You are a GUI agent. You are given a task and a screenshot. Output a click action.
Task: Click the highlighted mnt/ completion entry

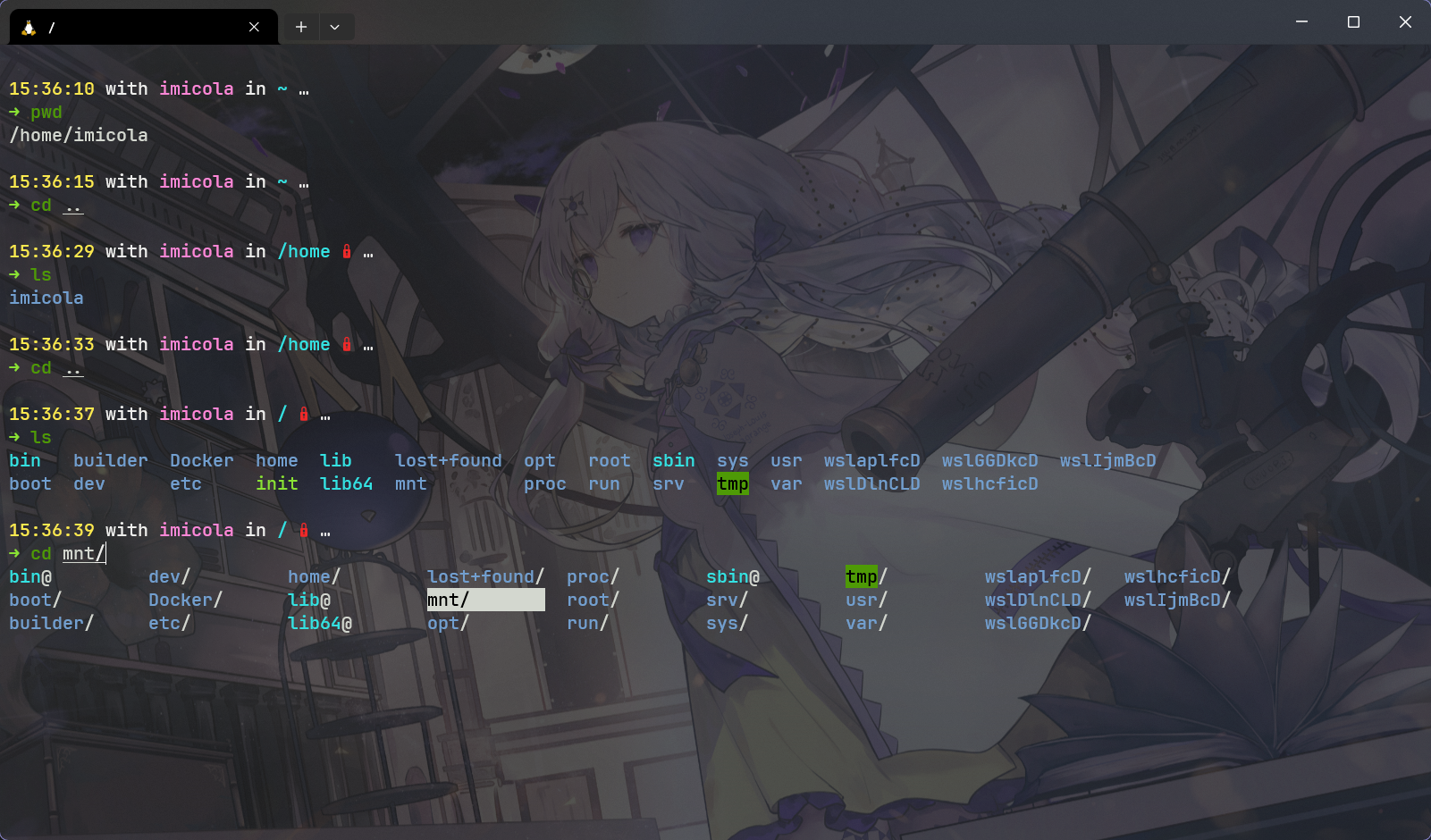point(484,600)
